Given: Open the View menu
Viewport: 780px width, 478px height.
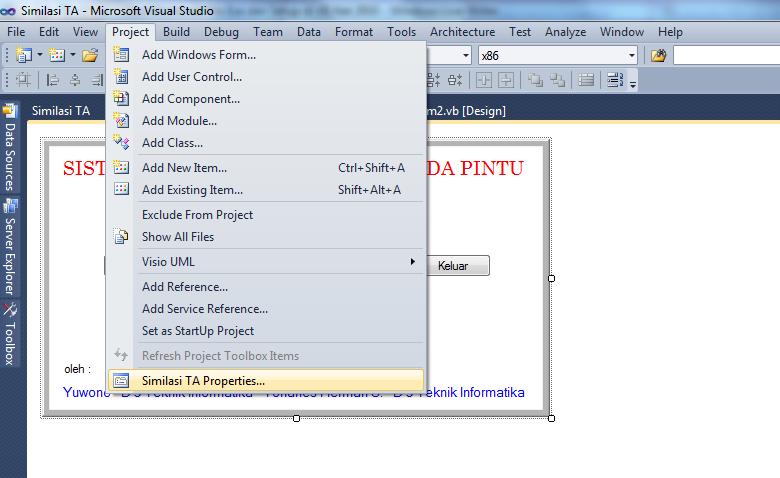Looking at the screenshot, I should 85,32.
